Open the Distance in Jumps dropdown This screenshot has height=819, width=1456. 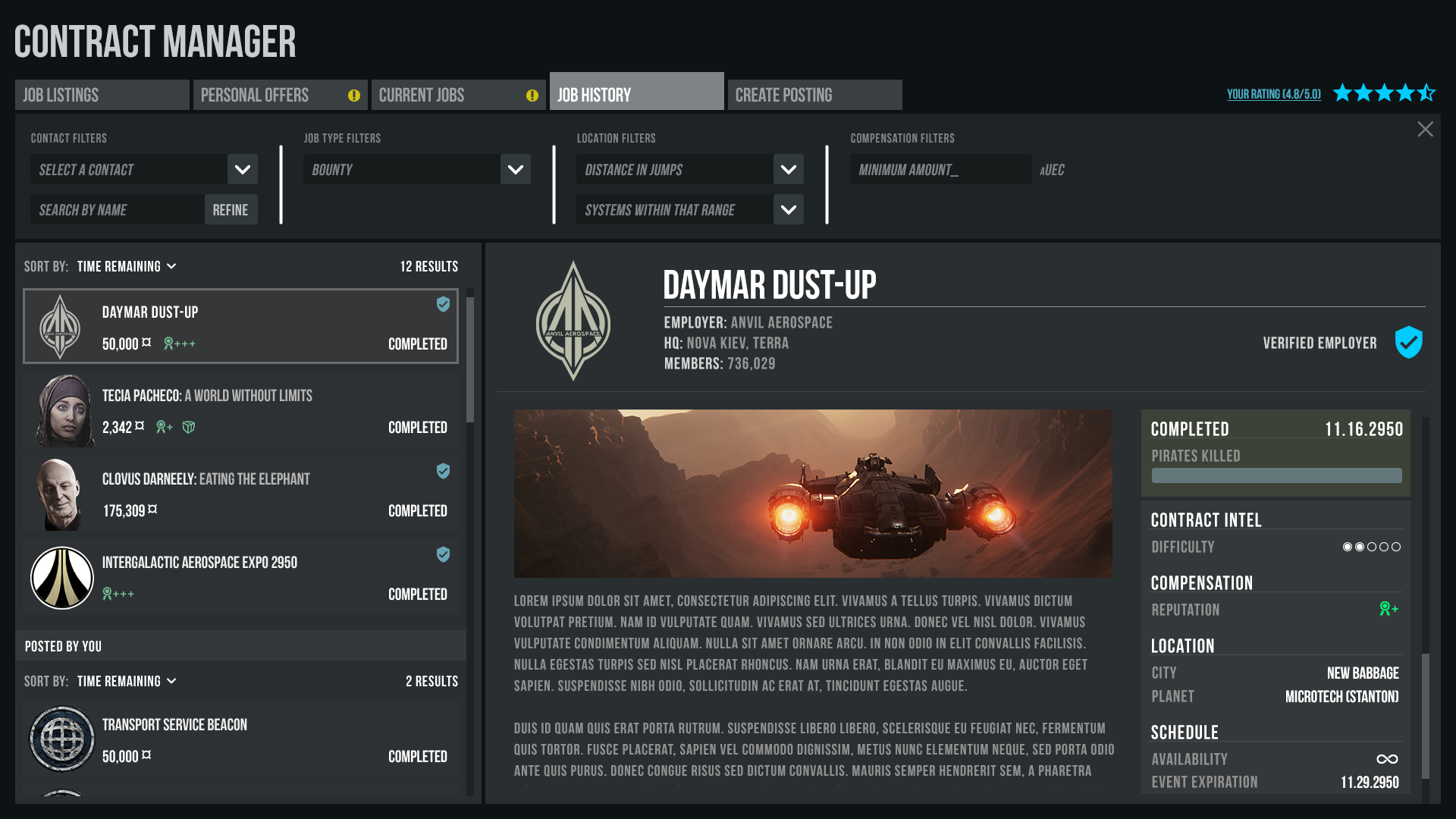click(789, 170)
